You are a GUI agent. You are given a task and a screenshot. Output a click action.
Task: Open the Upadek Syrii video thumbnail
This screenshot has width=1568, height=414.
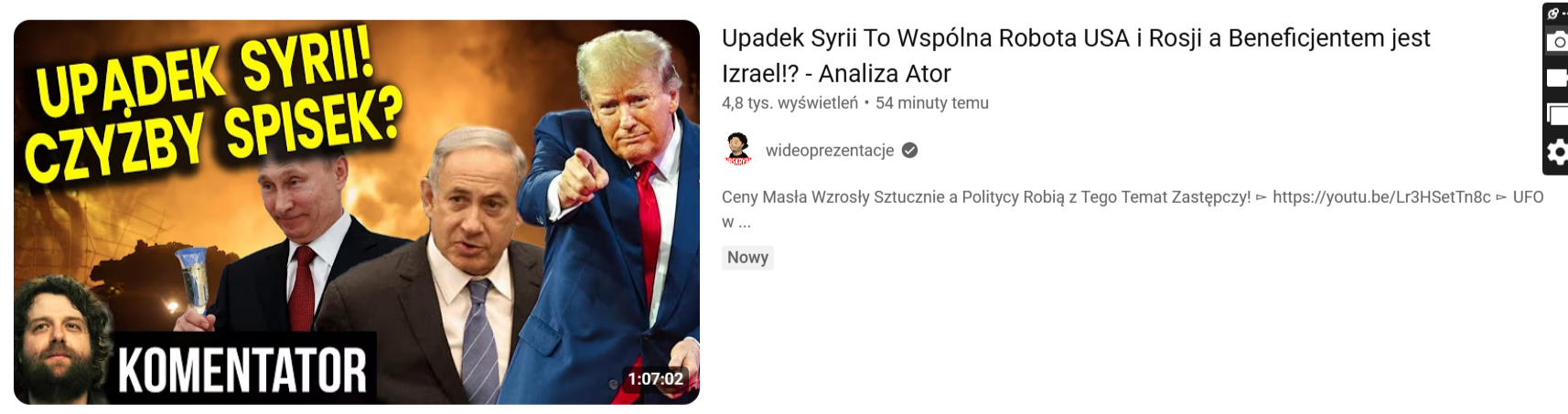(x=357, y=212)
